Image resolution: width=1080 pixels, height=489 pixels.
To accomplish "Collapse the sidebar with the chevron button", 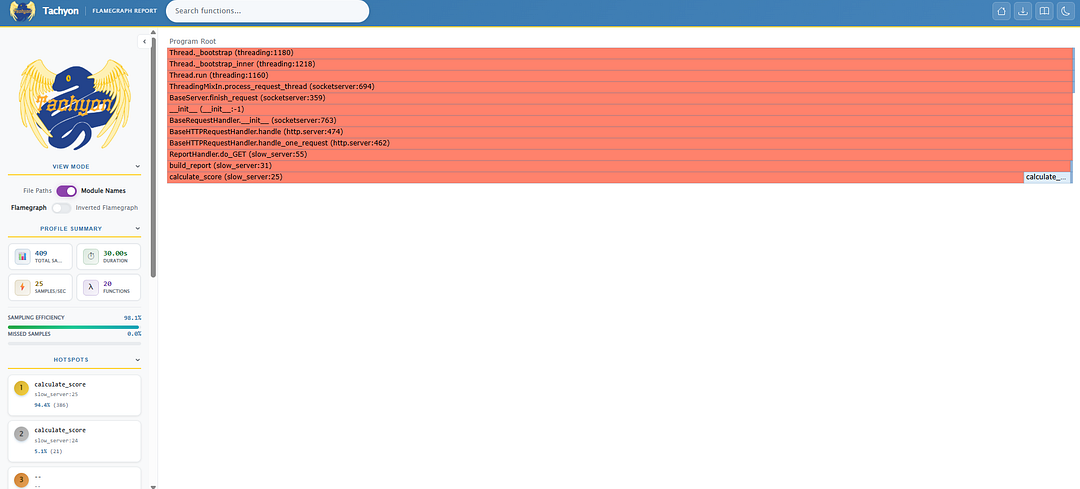I will point(144,41).
